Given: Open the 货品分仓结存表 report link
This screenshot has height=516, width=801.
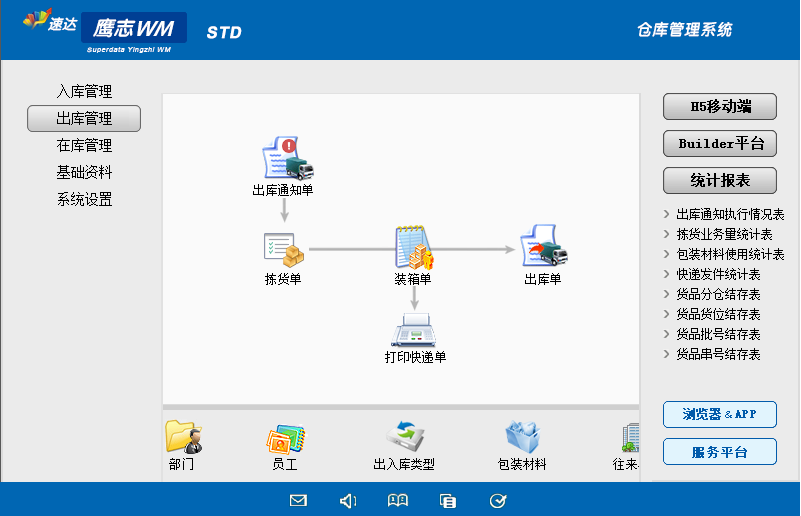Looking at the screenshot, I should (x=718, y=294).
